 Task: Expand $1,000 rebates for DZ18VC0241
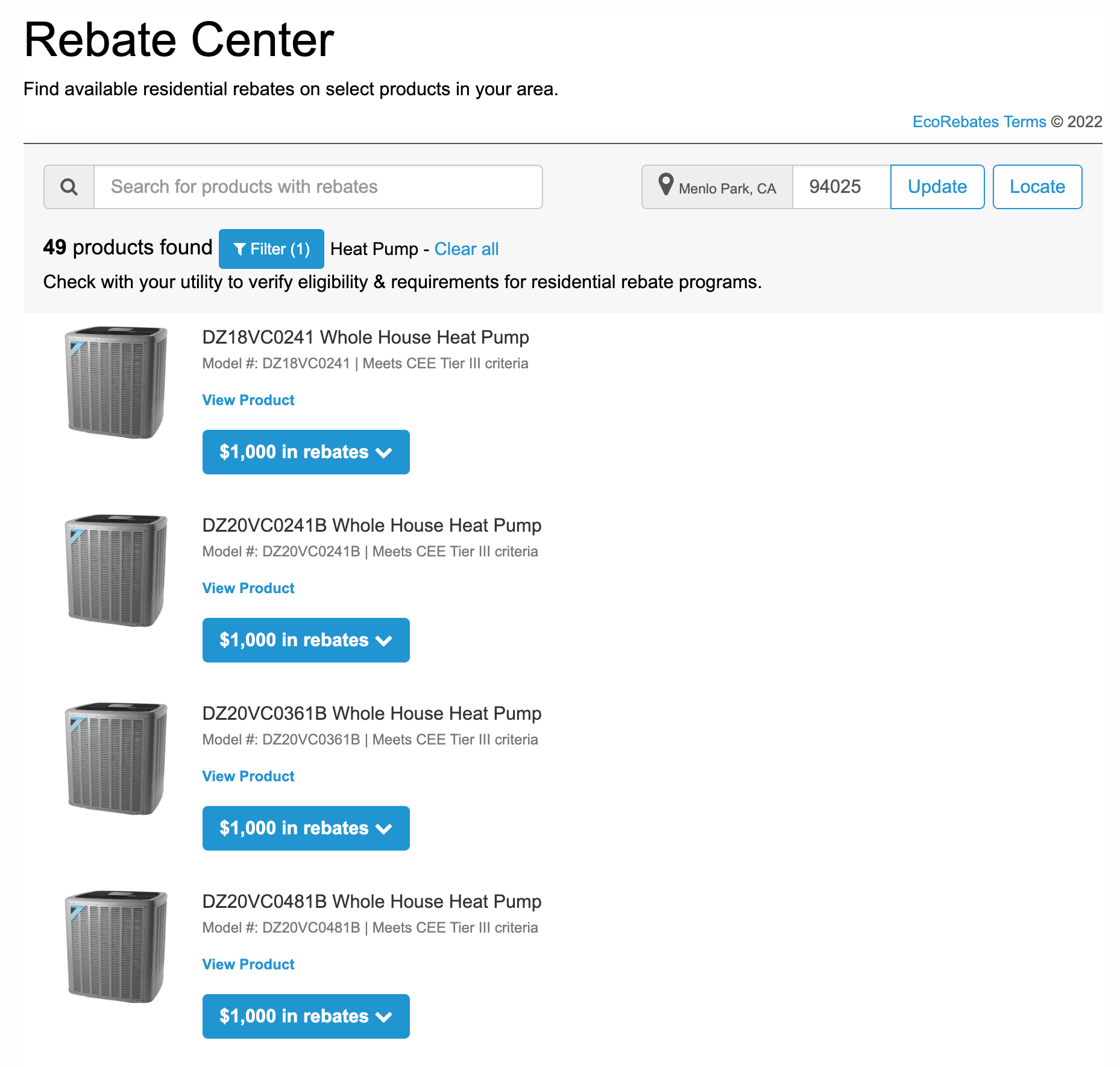[306, 452]
